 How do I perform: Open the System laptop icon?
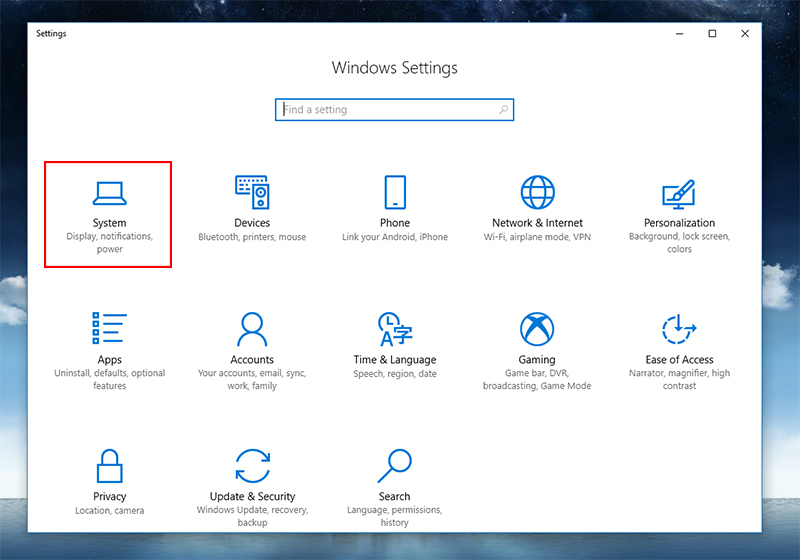(109, 193)
